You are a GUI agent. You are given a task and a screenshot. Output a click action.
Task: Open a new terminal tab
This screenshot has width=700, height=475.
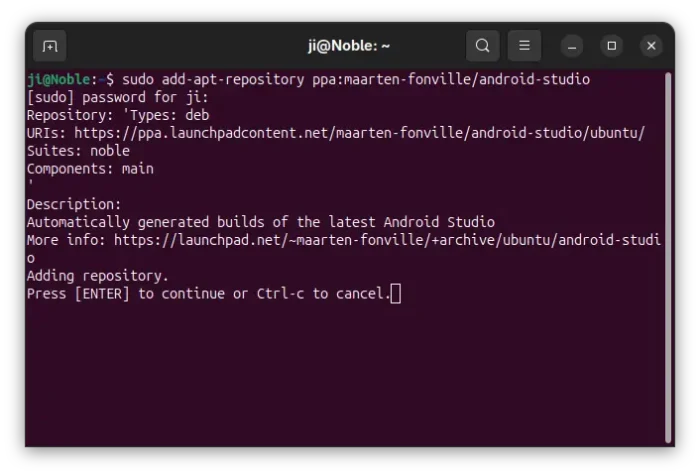pos(50,46)
